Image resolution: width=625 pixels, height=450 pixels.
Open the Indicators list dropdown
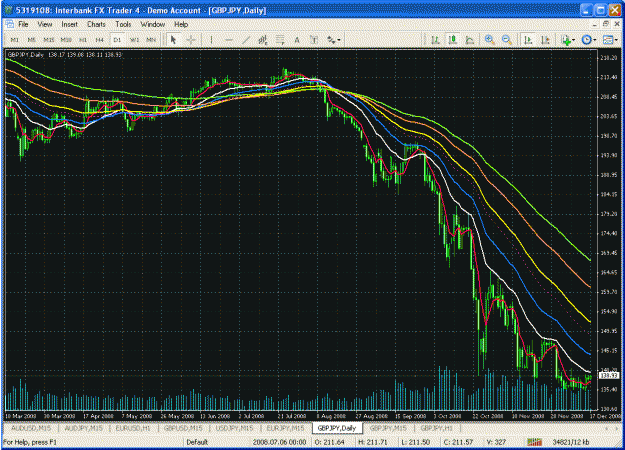568,40
